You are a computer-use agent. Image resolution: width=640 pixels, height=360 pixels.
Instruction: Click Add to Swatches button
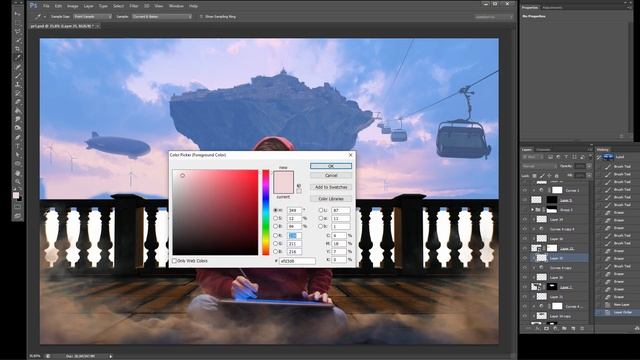coord(331,187)
